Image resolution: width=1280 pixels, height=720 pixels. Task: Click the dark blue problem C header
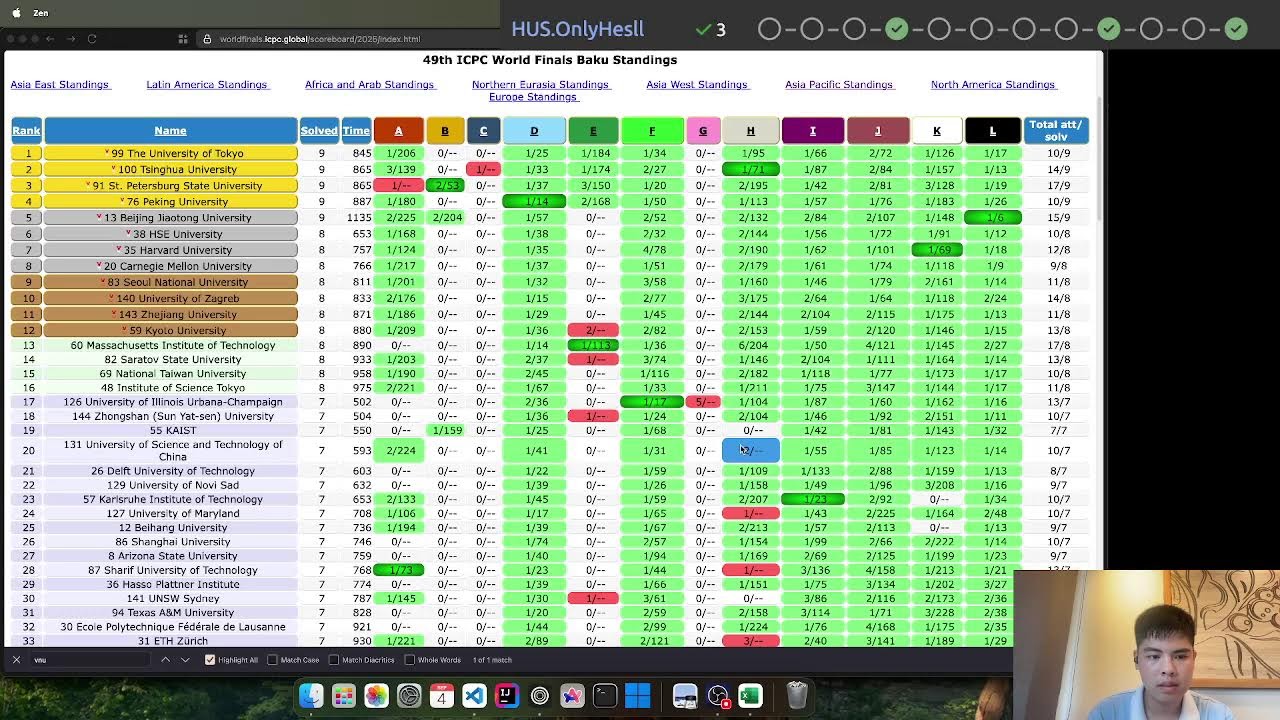coord(483,131)
